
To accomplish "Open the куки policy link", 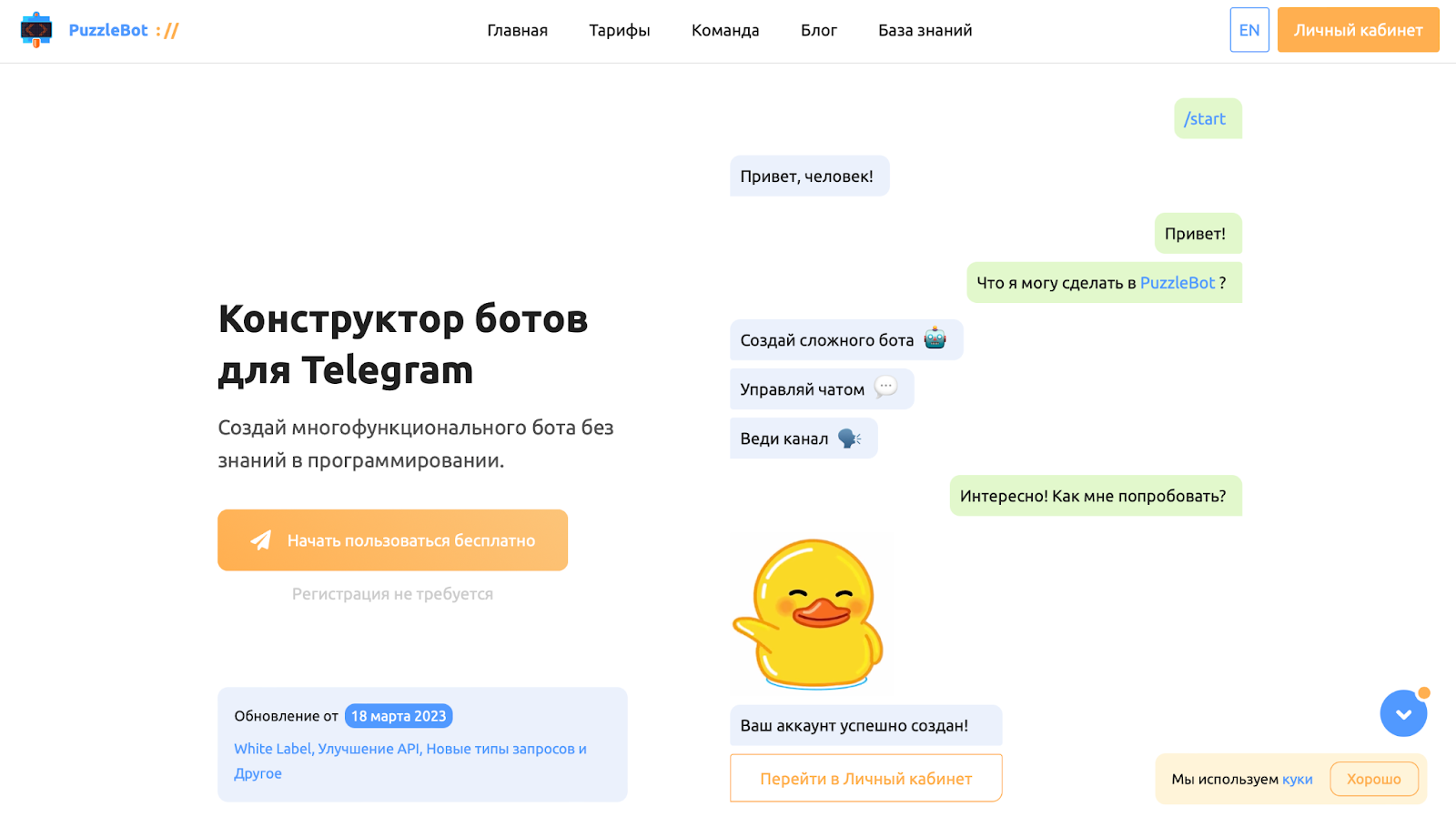I will pyautogui.click(x=1297, y=779).
